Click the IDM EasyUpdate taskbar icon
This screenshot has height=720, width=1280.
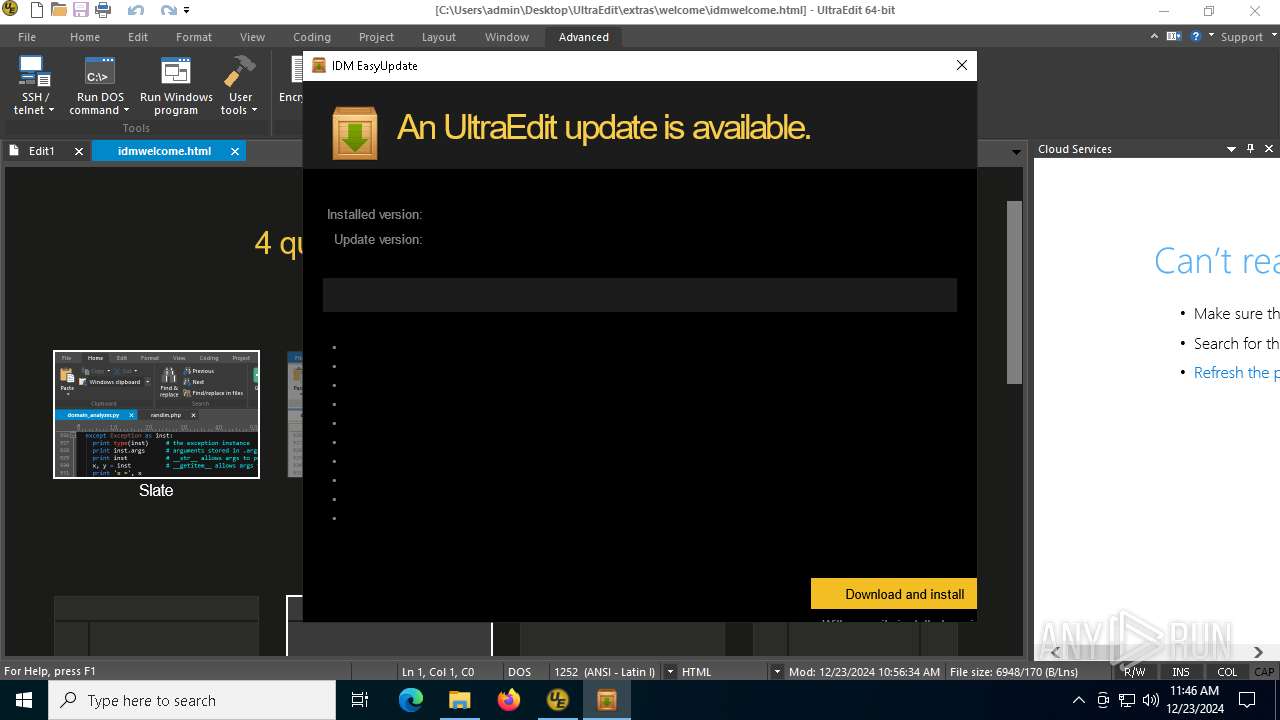606,700
